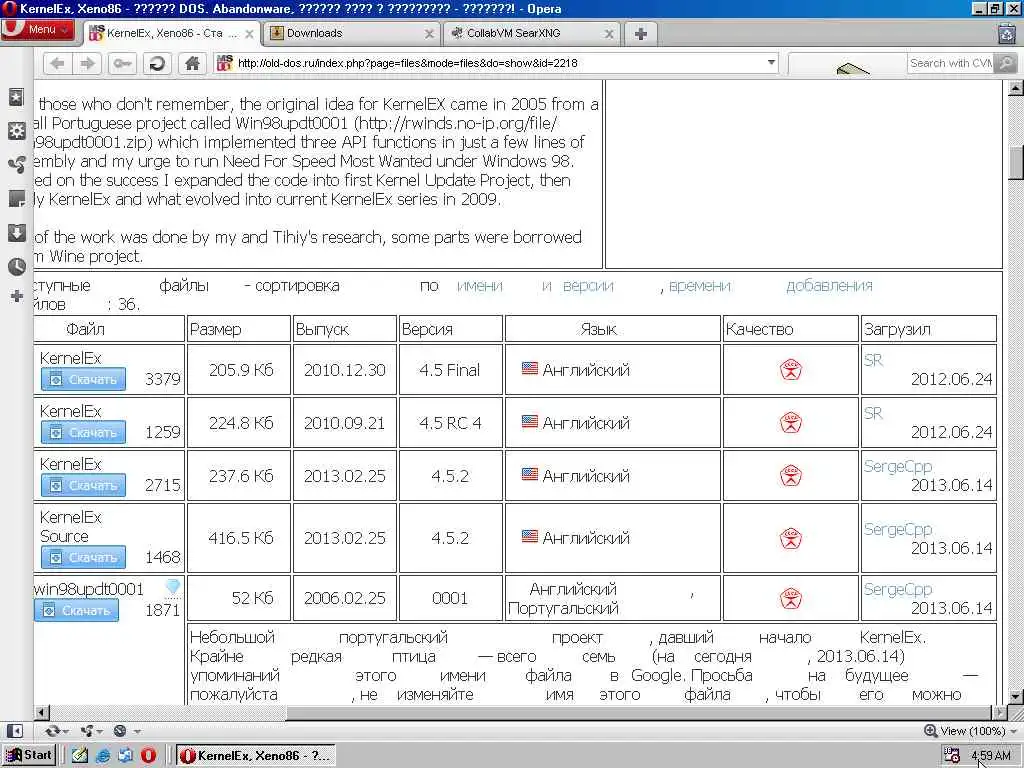The width and height of the screenshot is (1024, 768).
Task: Go back with the Back arrow
Action: (x=57, y=63)
